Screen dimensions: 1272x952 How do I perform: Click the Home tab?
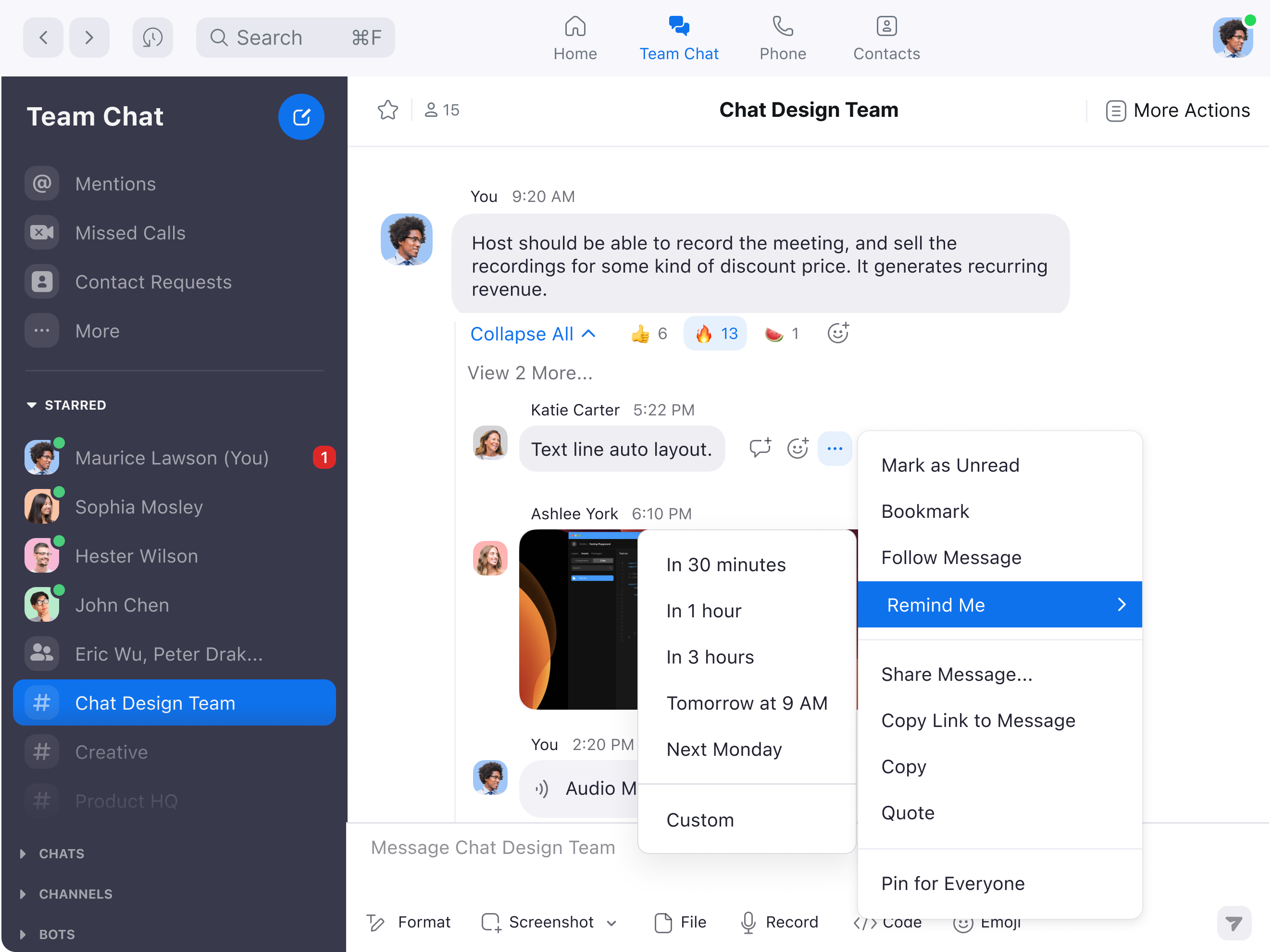coord(576,37)
